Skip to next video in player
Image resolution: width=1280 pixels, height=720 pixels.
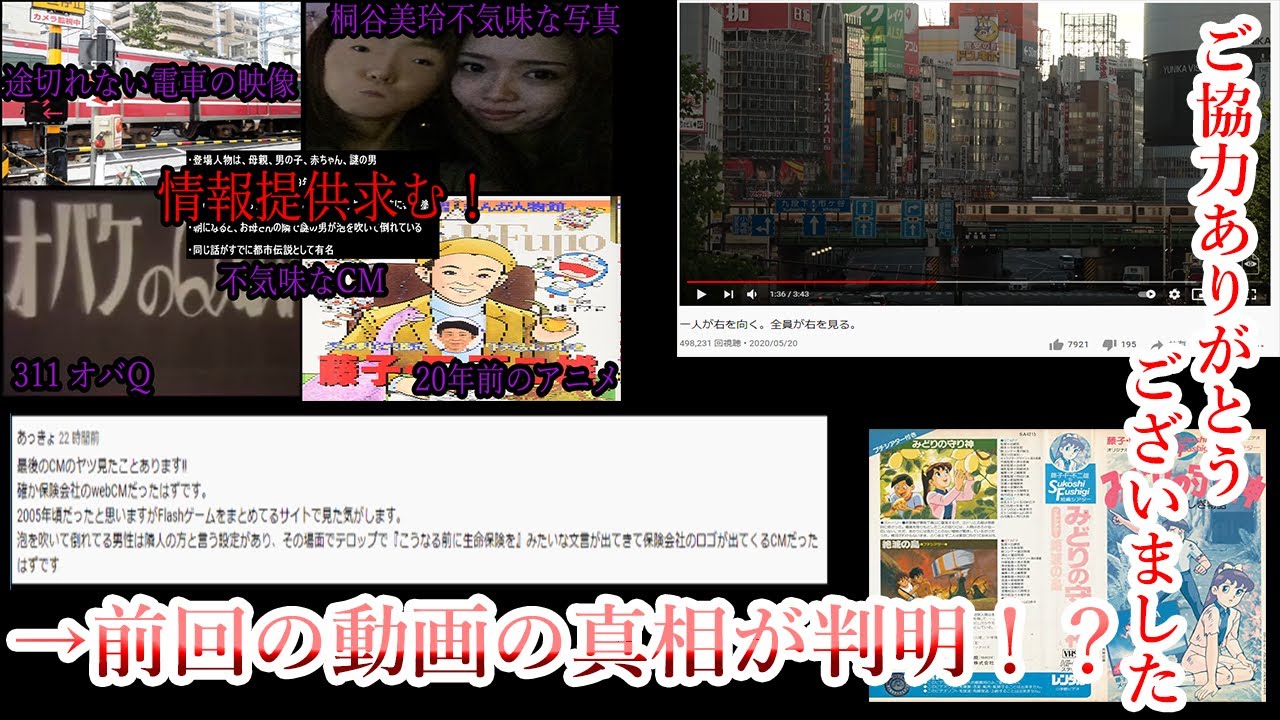729,294
